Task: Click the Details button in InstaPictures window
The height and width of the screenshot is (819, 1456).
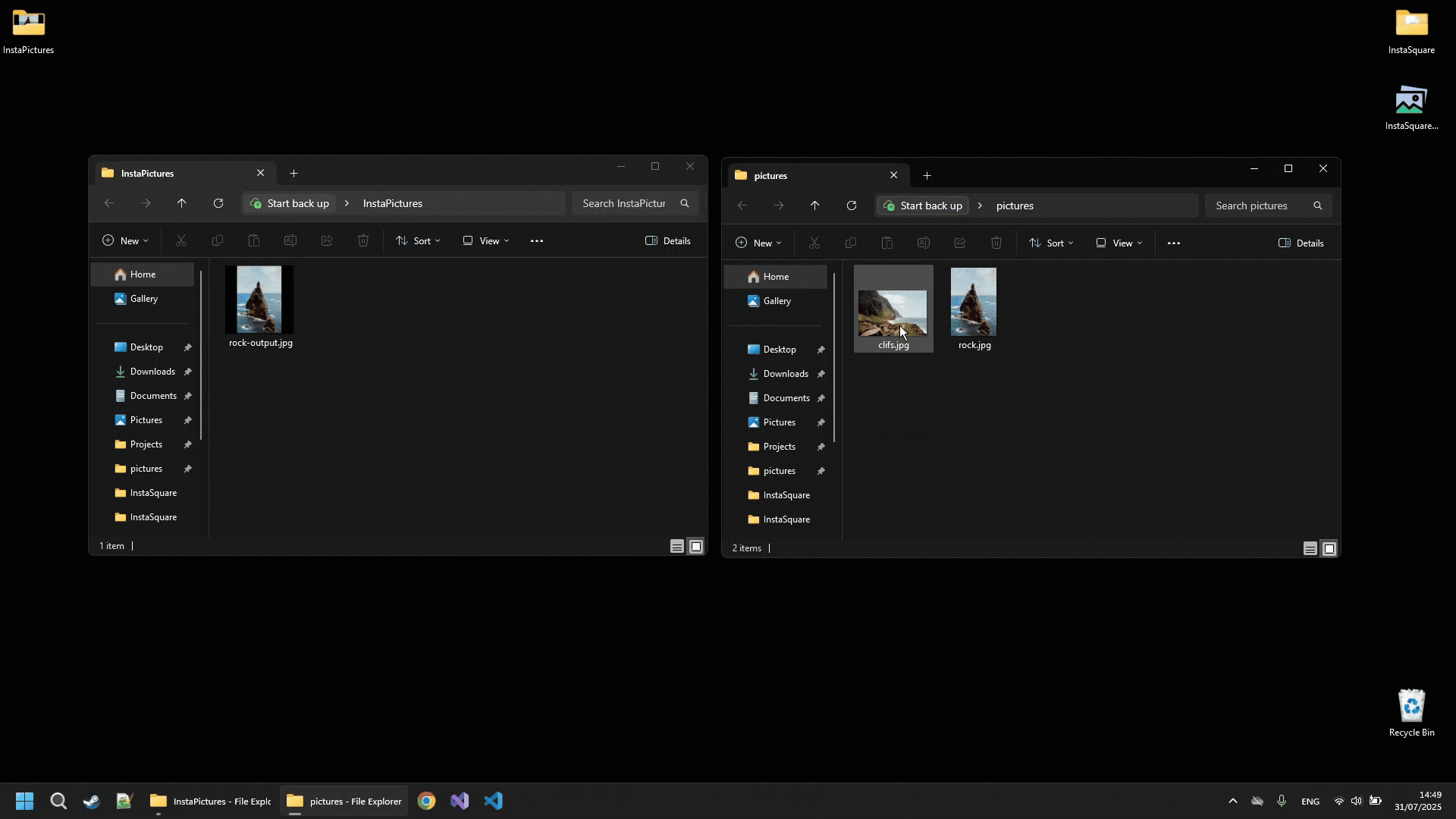Action: pos(667,240)
